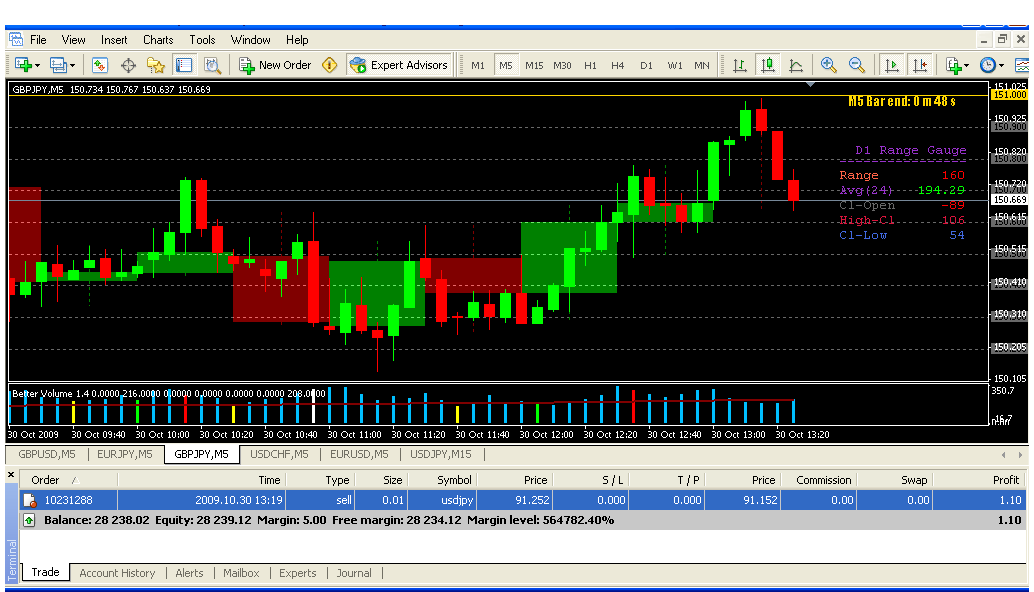
Task: Select the H4 timeframe
Action: (618, 66)
